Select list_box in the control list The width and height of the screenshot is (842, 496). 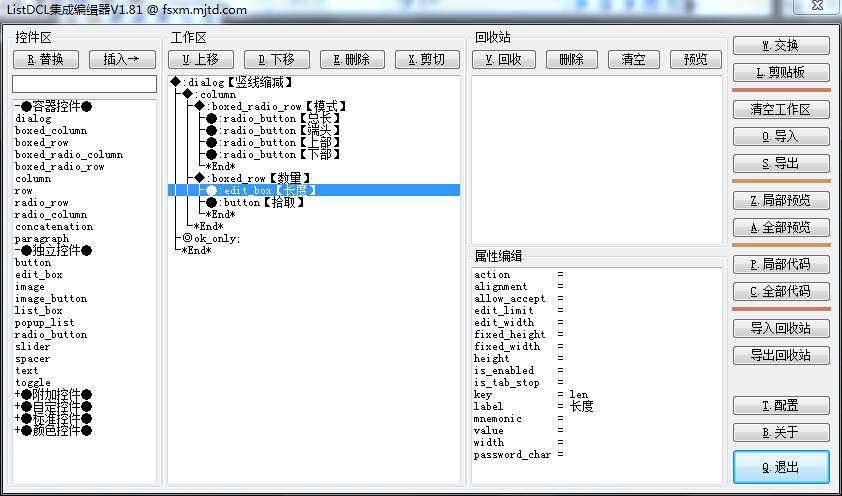[x=39, y=310]
